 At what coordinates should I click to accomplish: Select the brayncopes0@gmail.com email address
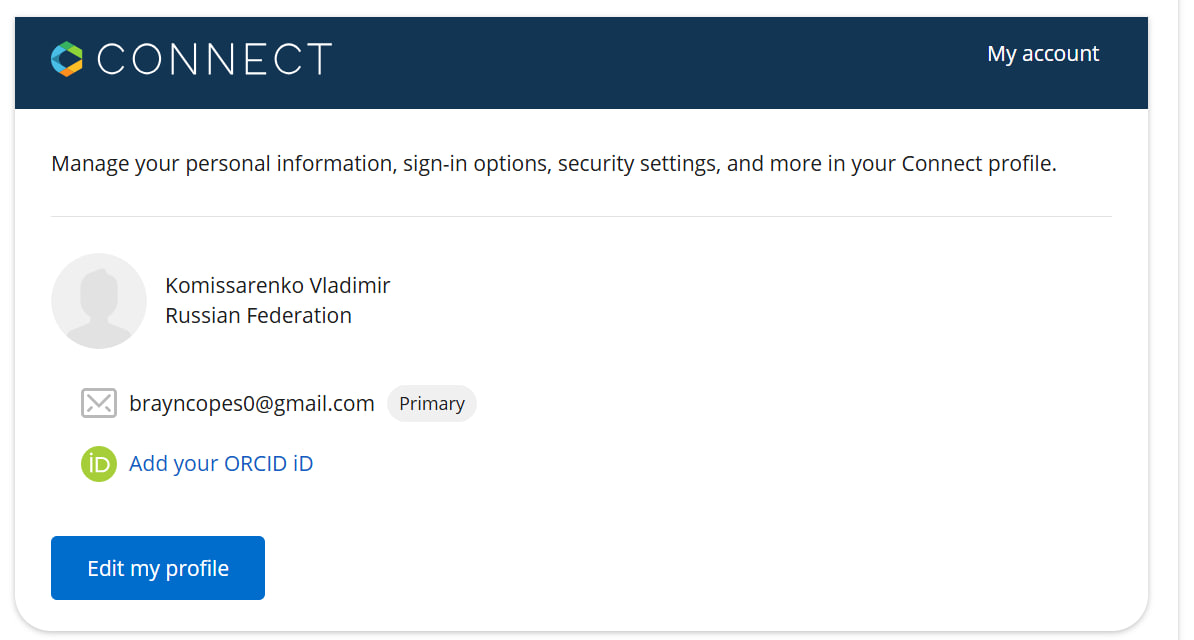click(252, 404)
